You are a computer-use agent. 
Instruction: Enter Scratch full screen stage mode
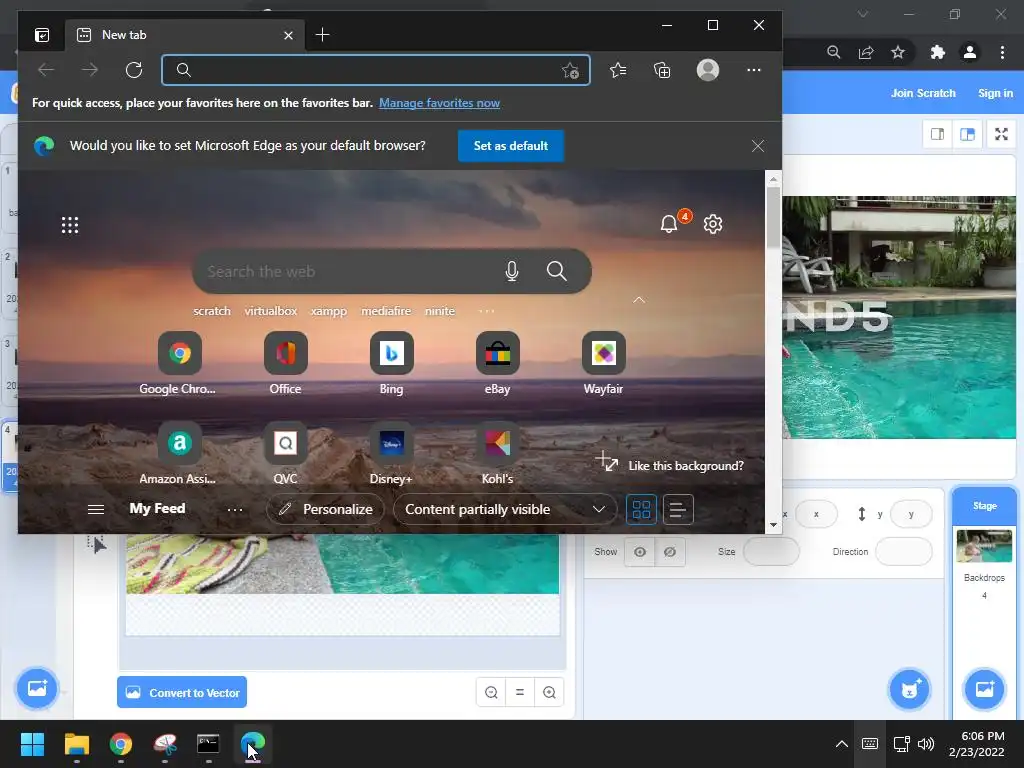(x=1001, y=135)
